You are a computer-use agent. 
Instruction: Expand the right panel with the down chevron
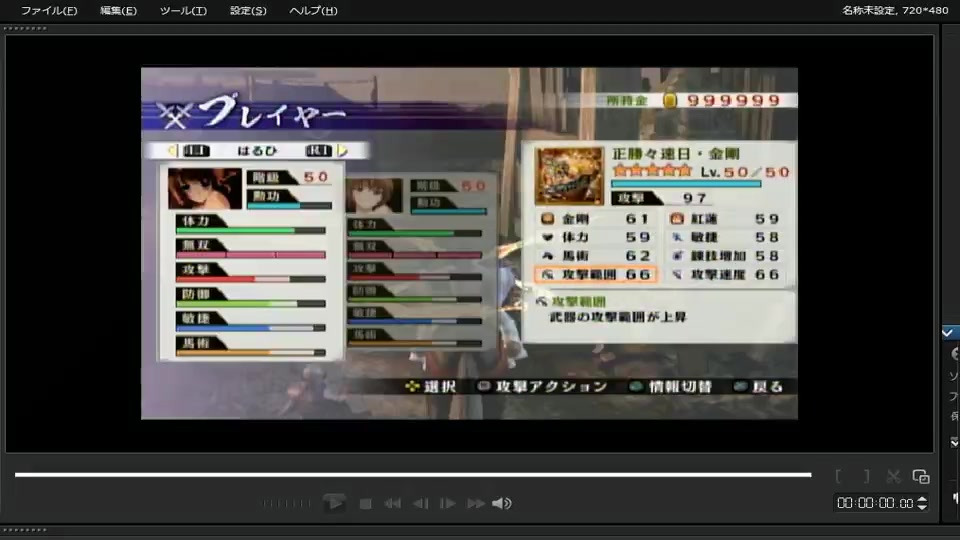pyautogui.click(x=954, y=442)
